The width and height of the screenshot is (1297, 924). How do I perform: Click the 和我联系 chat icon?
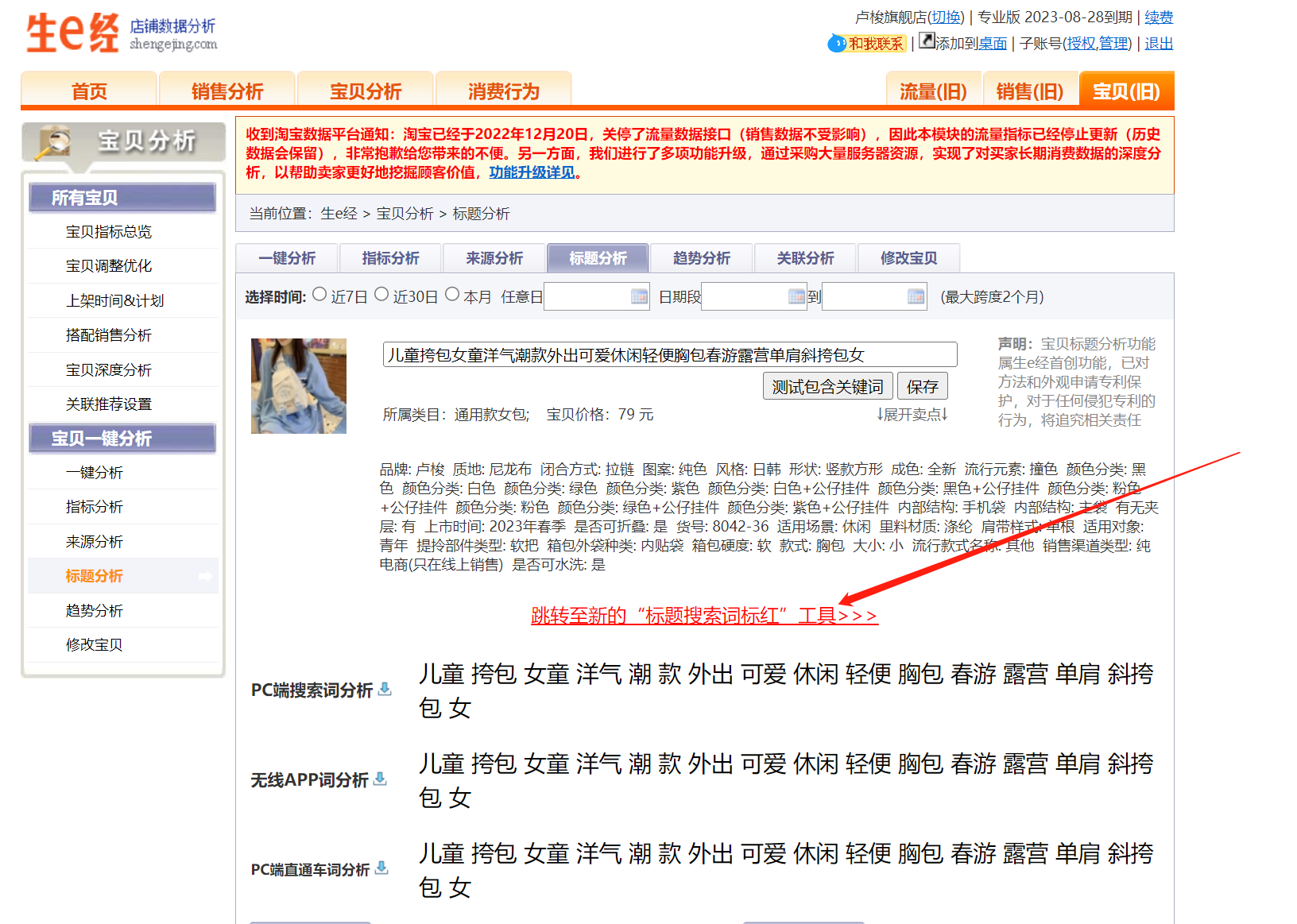tap(836, 43)
